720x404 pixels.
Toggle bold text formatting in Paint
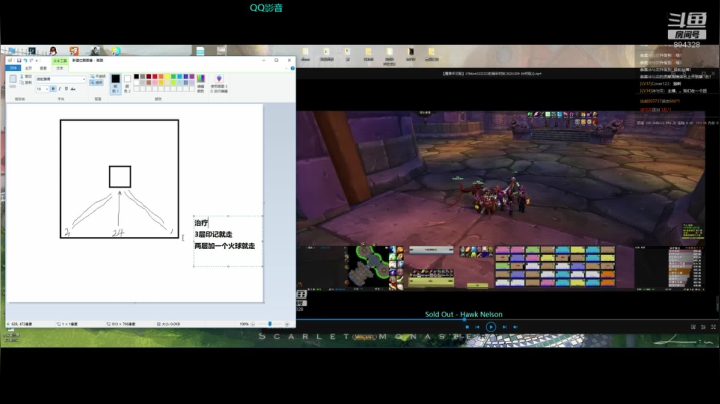coord(53,89)
